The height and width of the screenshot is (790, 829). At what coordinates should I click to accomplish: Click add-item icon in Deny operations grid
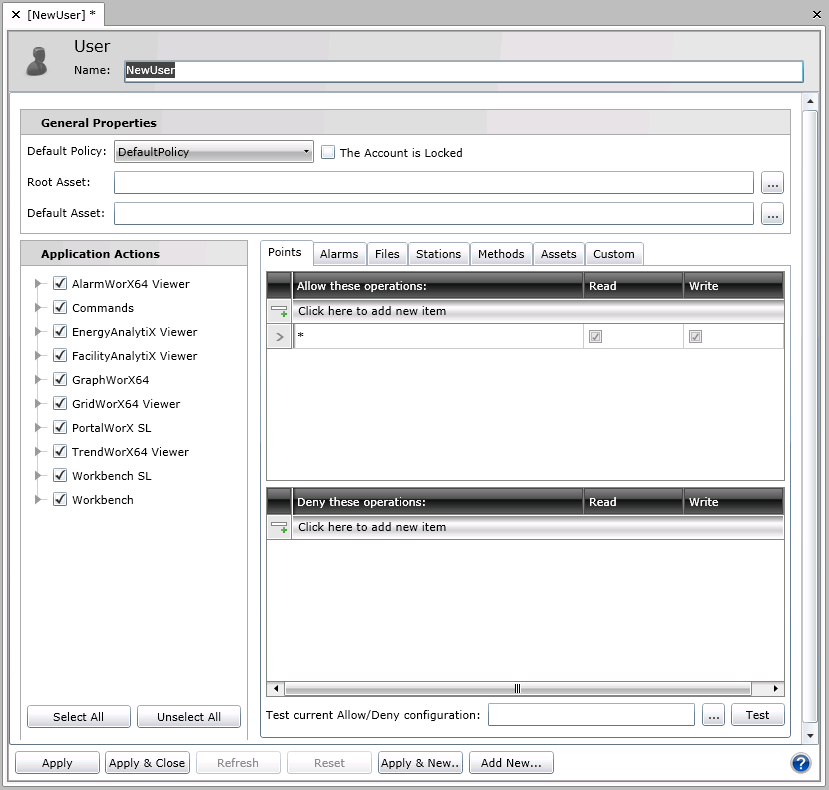pyautogui.click(x=279, y=527)
